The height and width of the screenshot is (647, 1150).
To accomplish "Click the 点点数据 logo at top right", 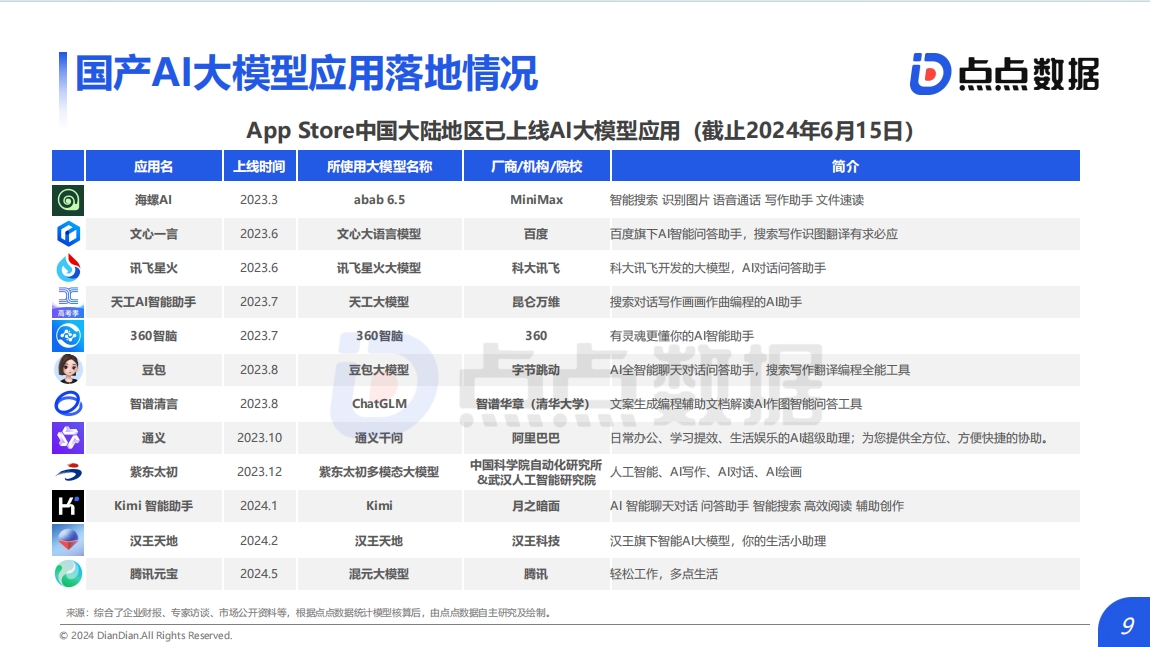I will [x=1004, y=73].
